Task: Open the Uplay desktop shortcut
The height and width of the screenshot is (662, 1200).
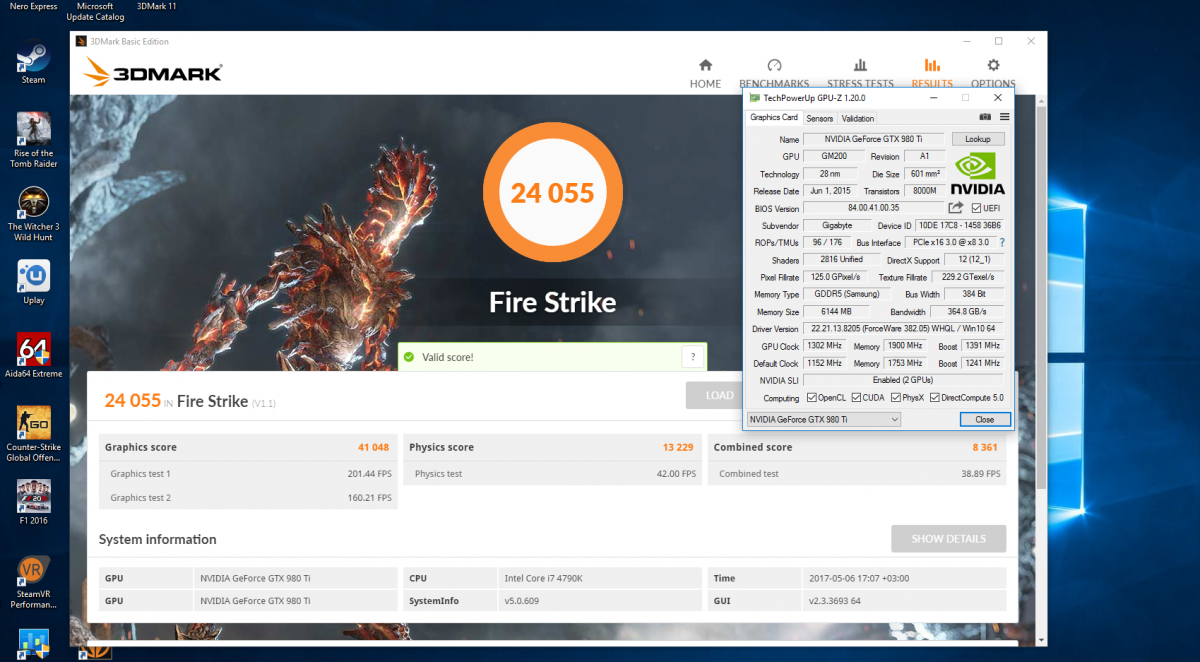Action: [x=33, y=282]
